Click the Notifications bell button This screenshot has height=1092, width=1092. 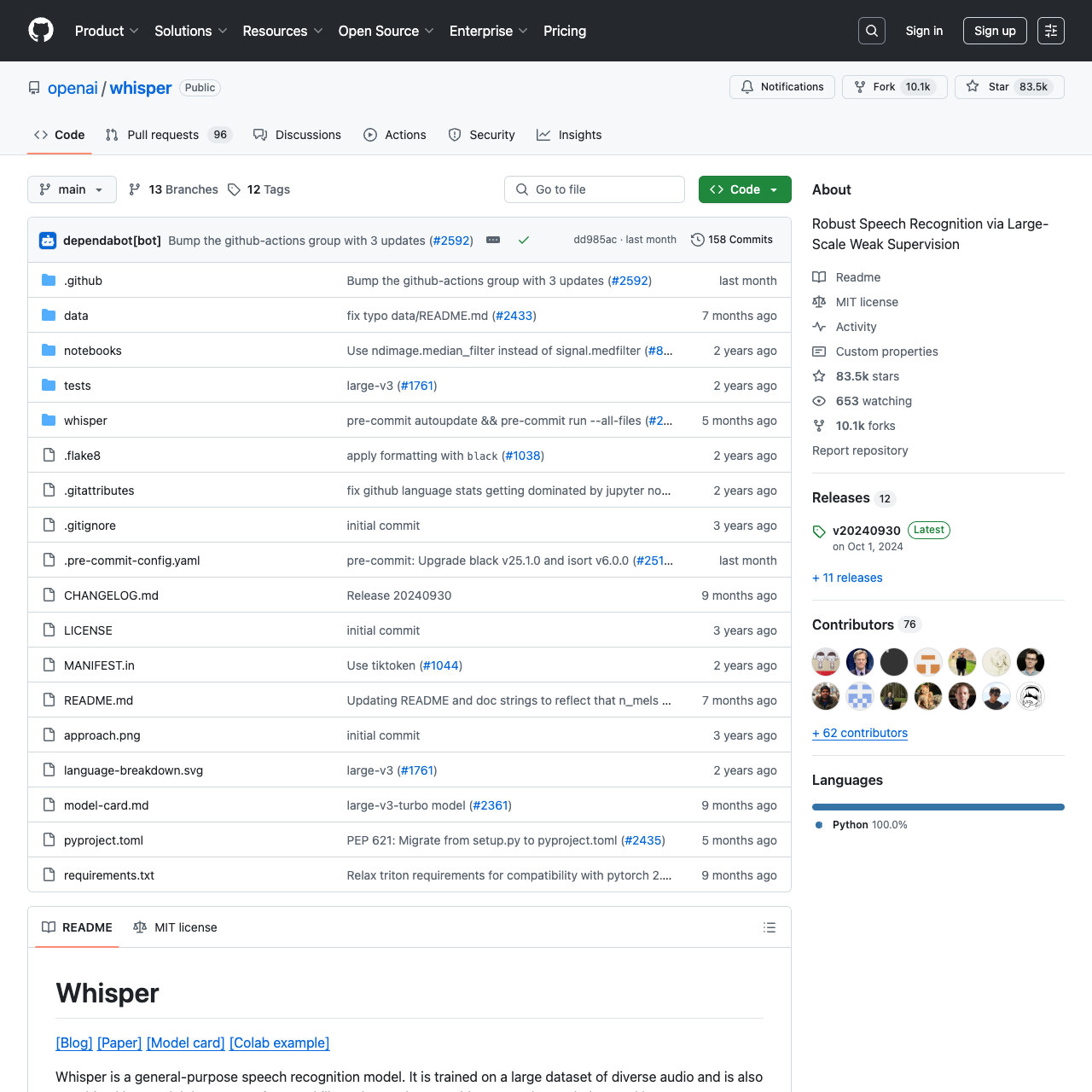point(782,87)
